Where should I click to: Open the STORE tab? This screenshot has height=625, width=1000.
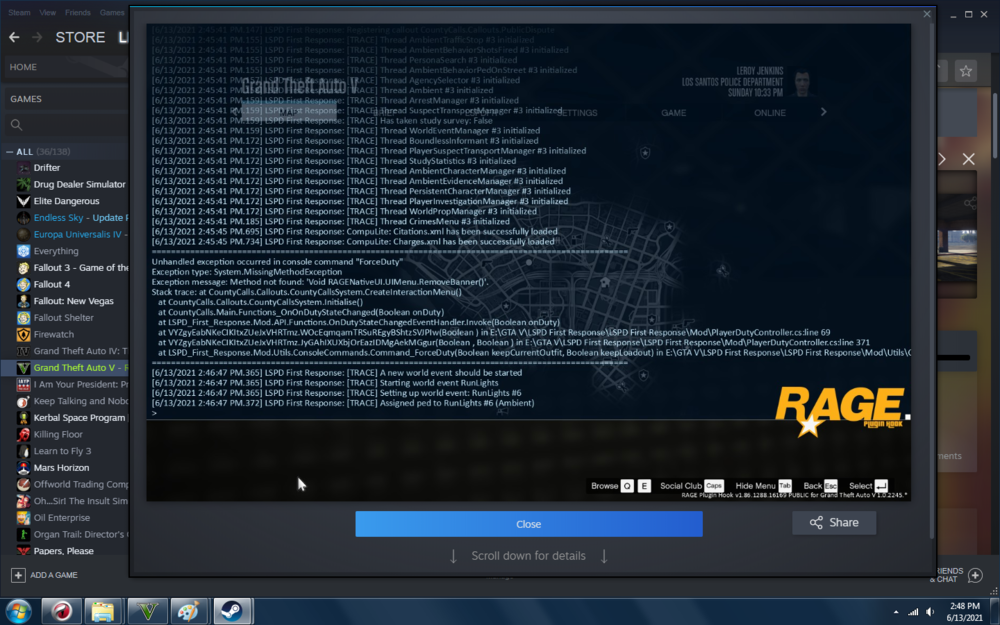pos(80,37)
